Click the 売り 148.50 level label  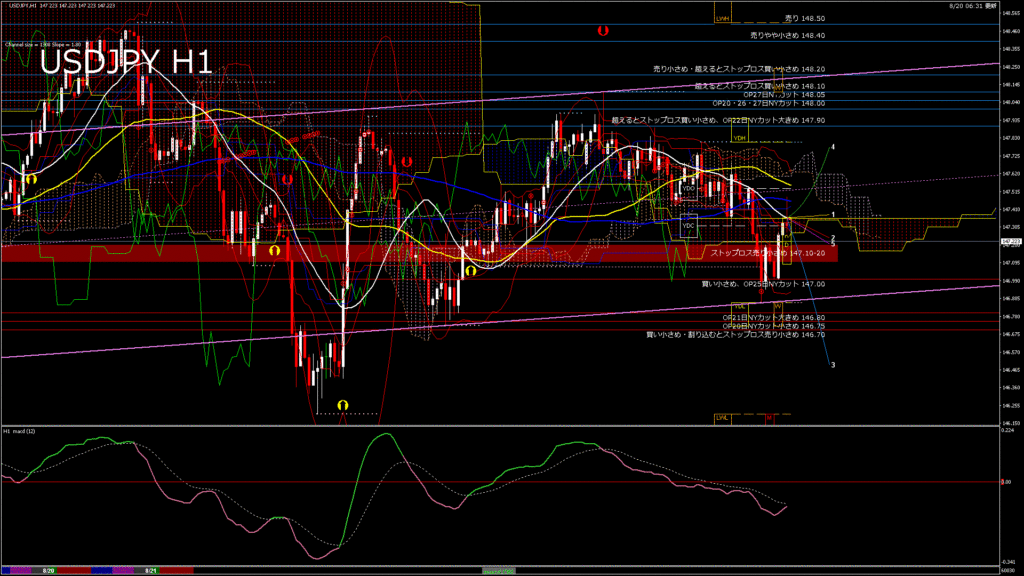[x=804, y=19]
